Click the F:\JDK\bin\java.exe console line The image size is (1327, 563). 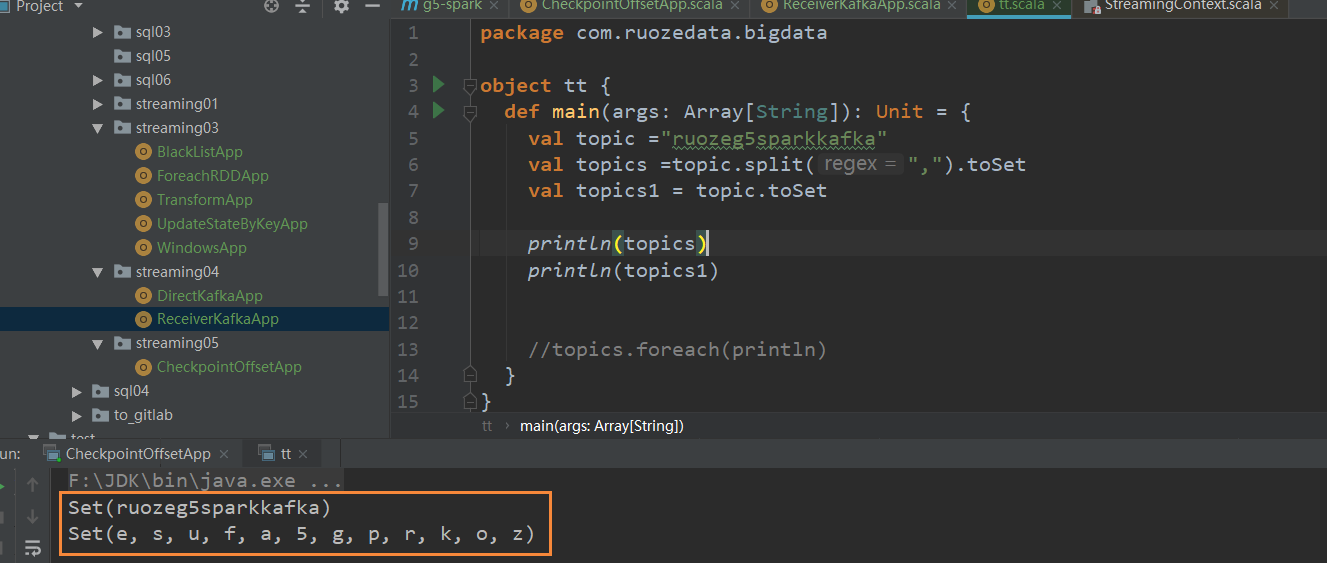tap(206, 479)
